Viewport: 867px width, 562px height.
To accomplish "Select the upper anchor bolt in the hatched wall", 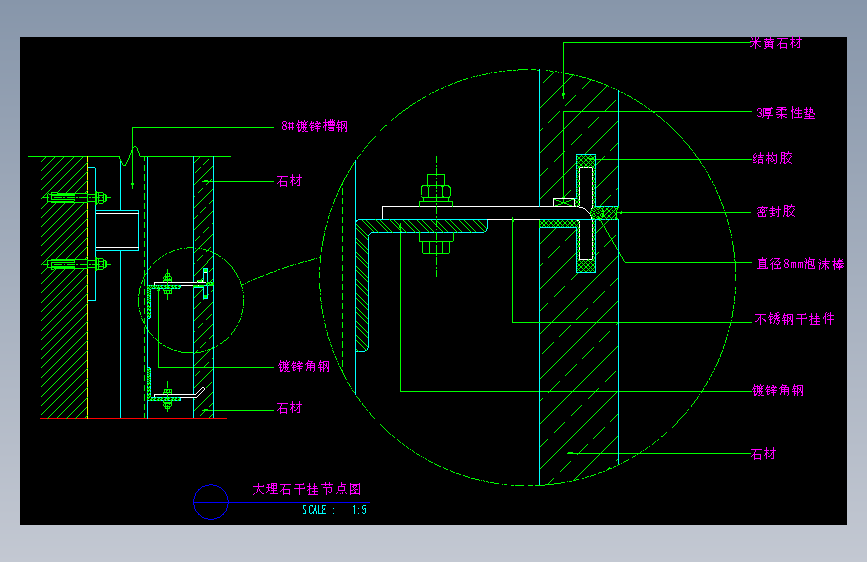I will point(76,197).
